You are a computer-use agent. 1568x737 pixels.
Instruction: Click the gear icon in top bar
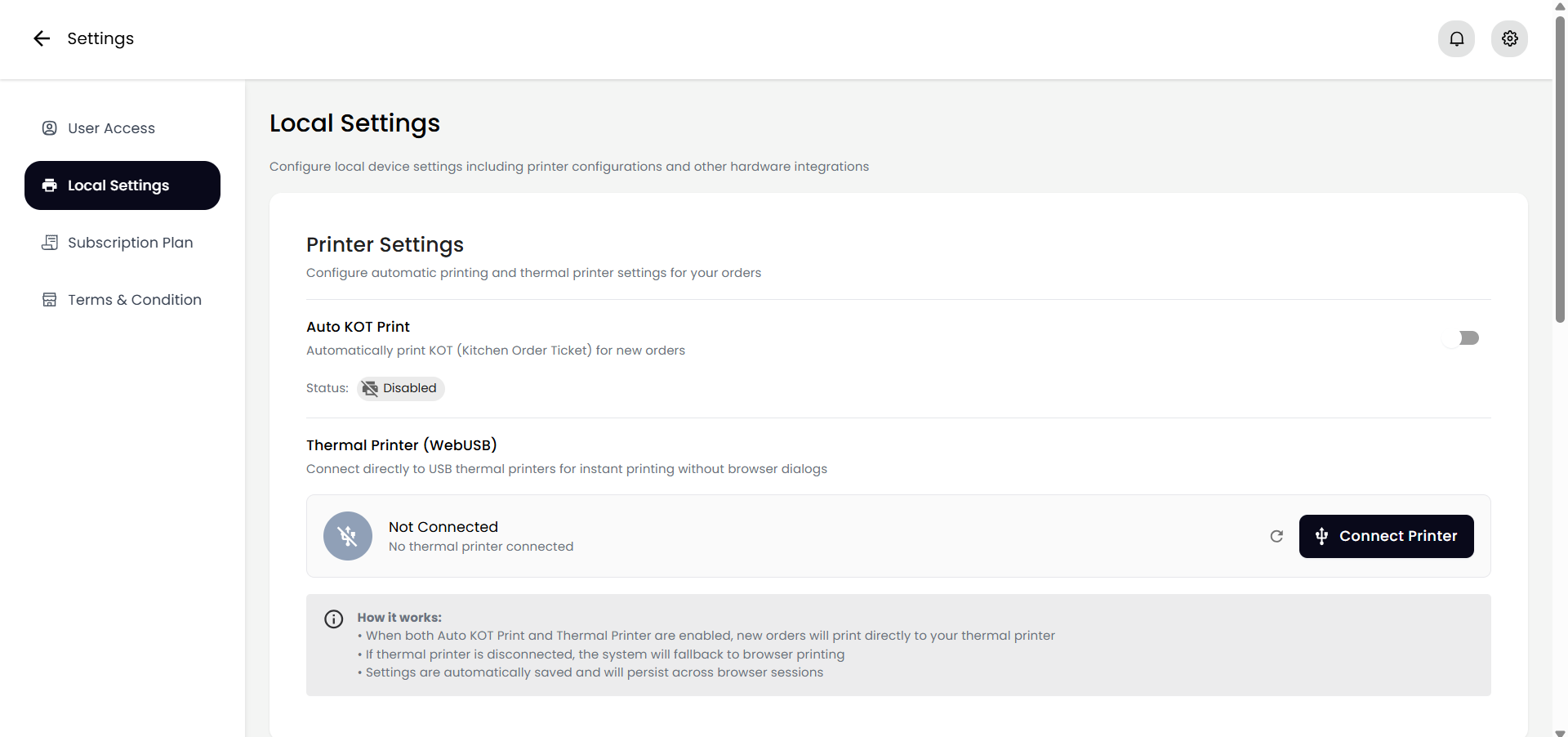[1509, 38]
